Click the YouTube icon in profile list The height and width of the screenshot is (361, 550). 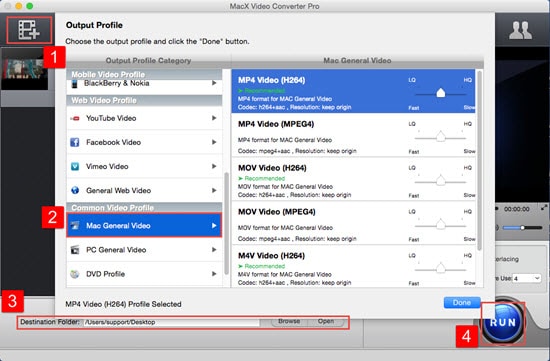75,118
